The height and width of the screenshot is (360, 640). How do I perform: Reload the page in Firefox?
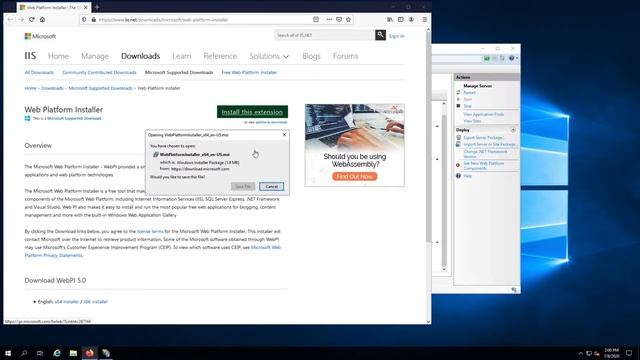[32, 20]
